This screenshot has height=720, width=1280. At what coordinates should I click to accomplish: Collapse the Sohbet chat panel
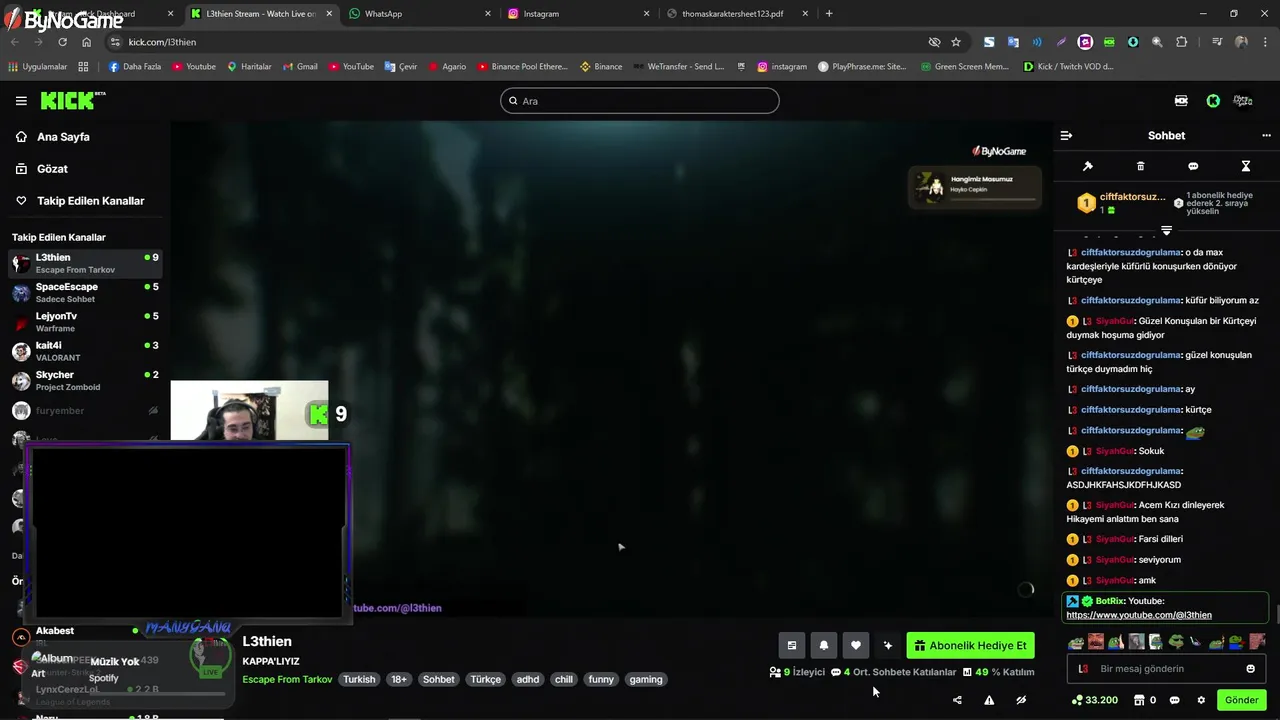point(1066,135)
